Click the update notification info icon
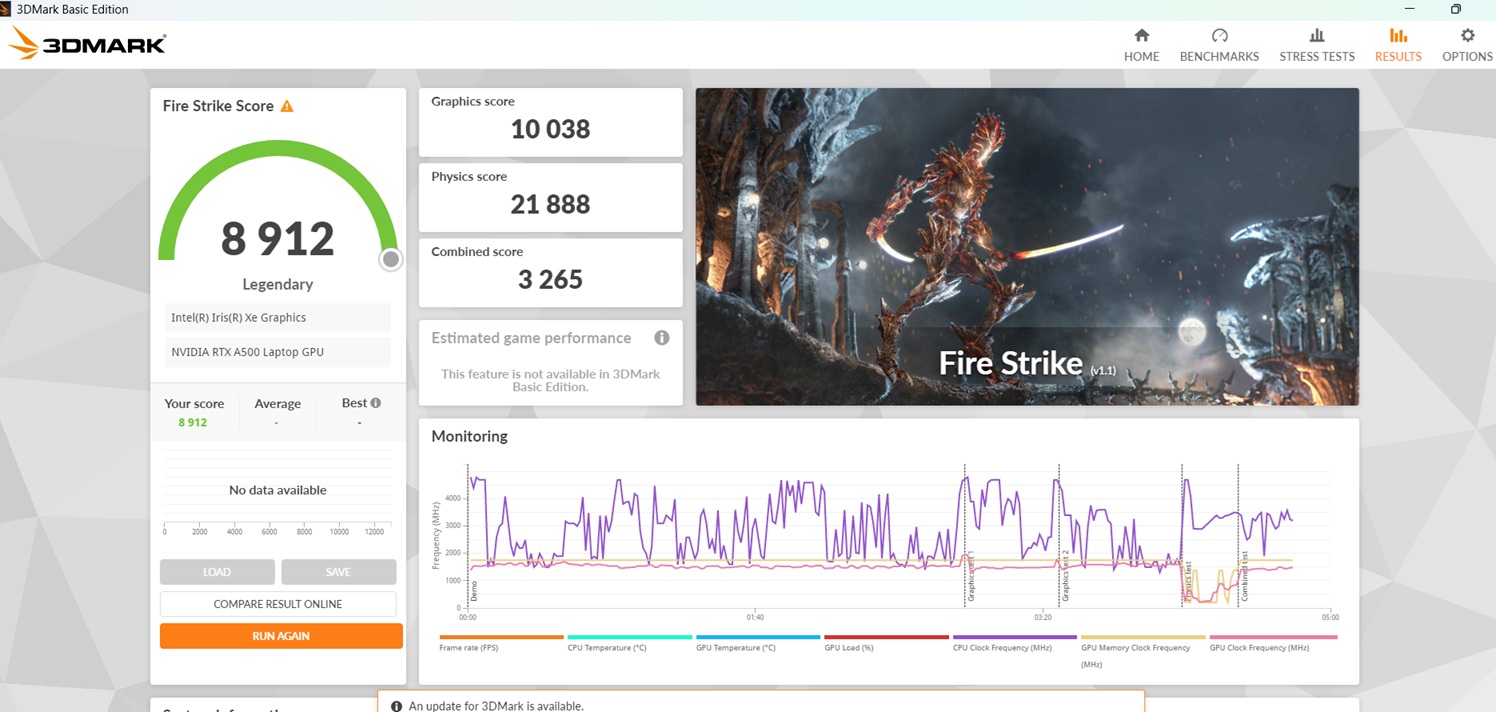 coord(397,706)
